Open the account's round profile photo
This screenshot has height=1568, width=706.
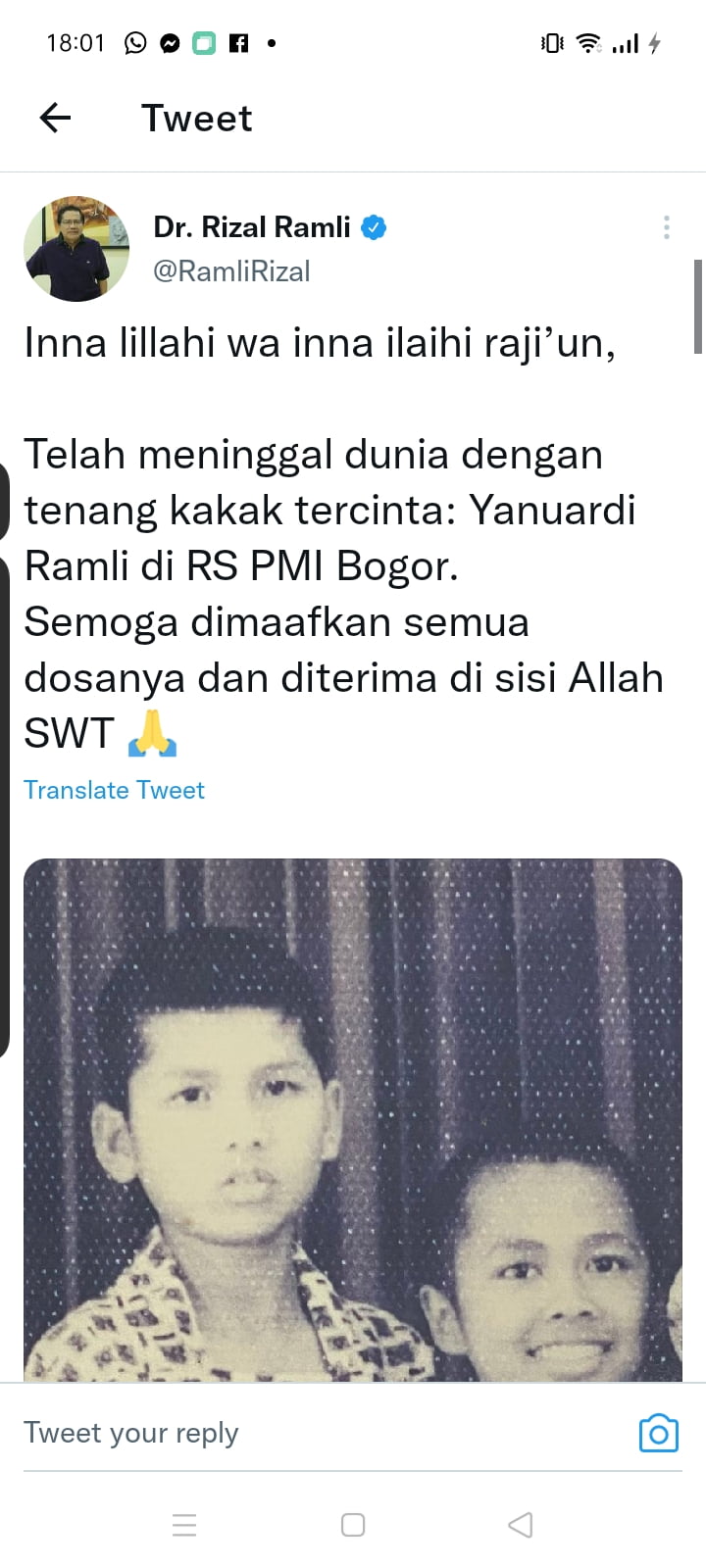[x=76, y=248]
